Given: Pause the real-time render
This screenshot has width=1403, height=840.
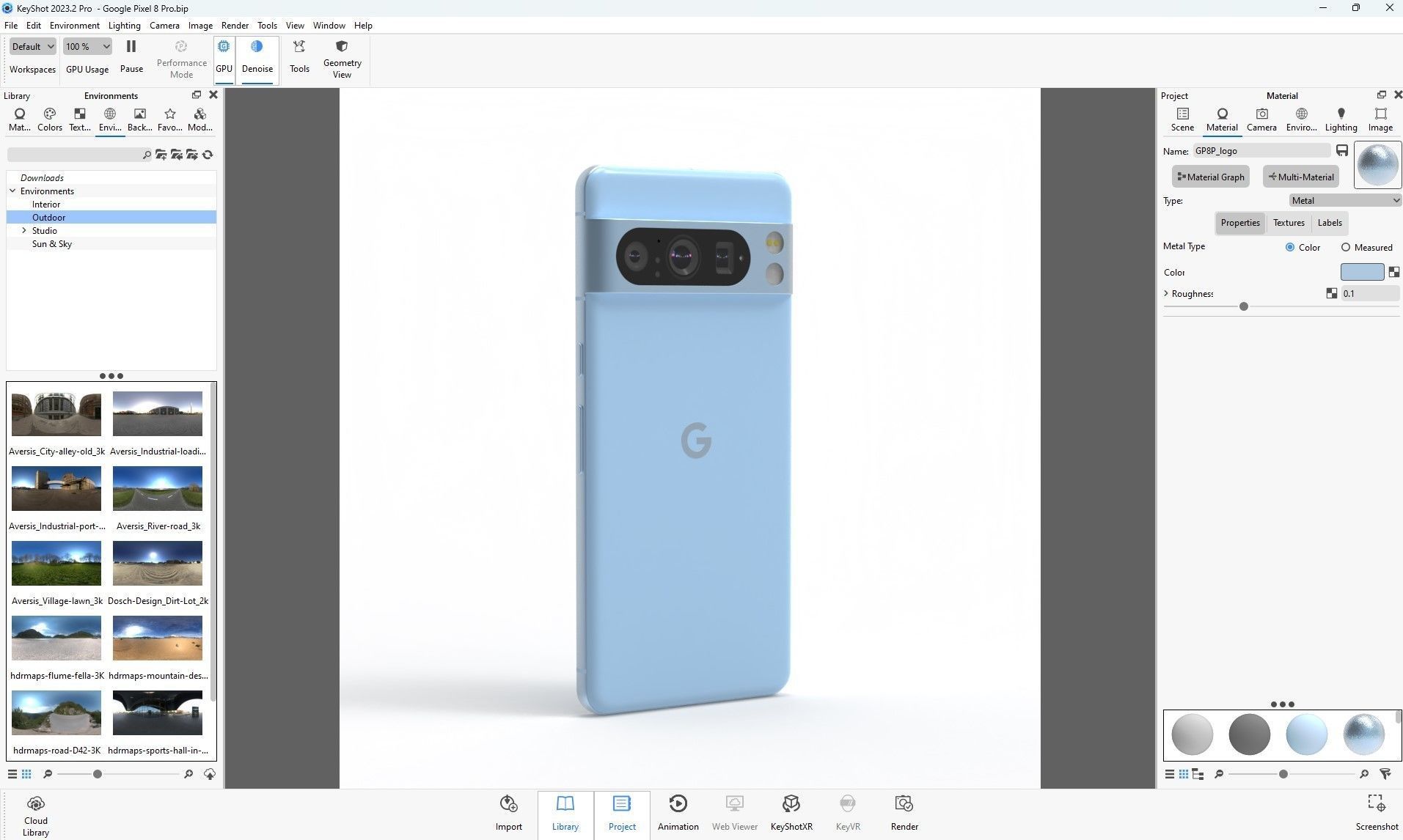Looking at the screenshot, I should (131, 56).
